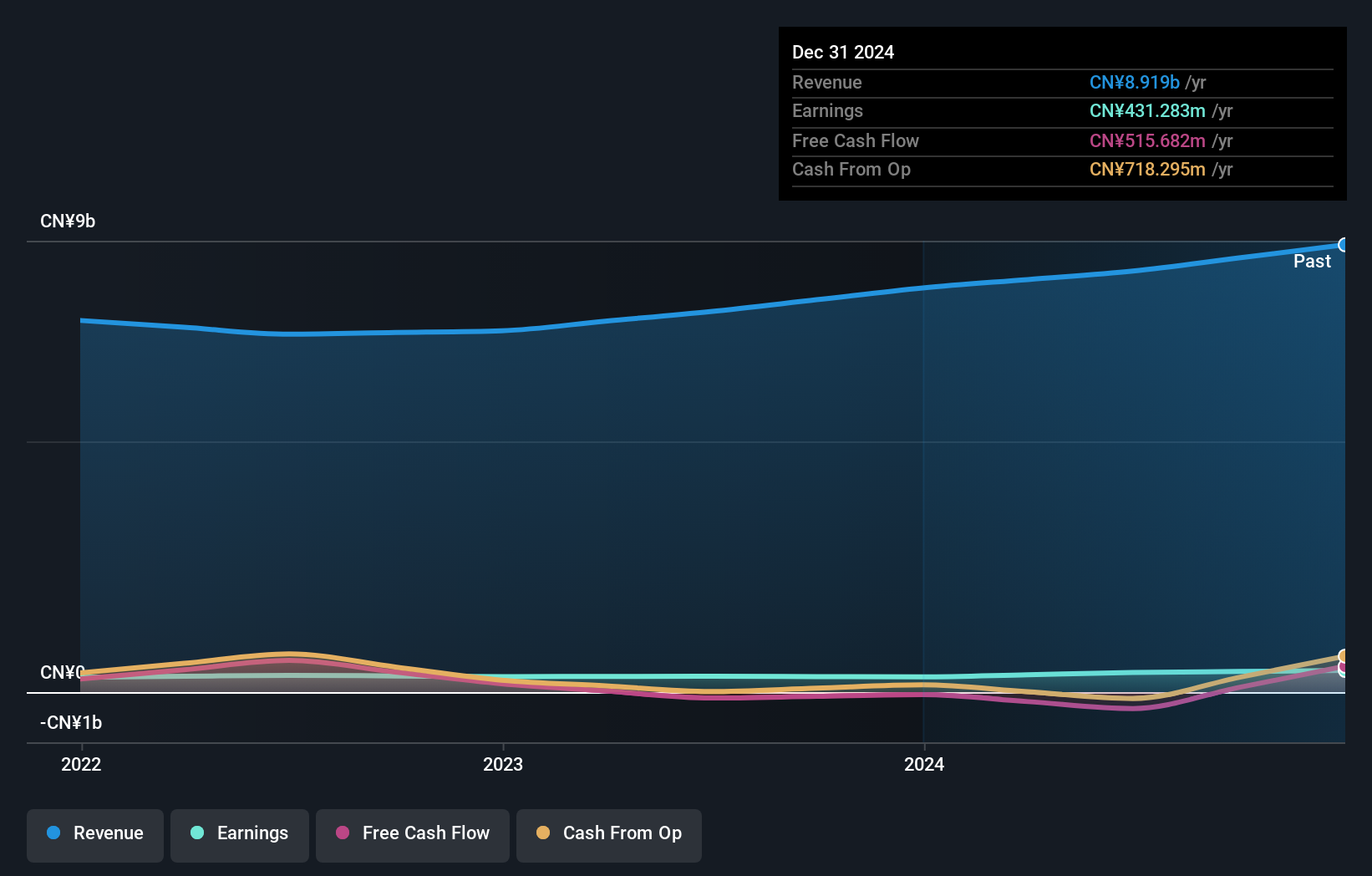Click the Past label on the chart
This screenshot has height=876, width=1372.
click(x=1312, y=261)
